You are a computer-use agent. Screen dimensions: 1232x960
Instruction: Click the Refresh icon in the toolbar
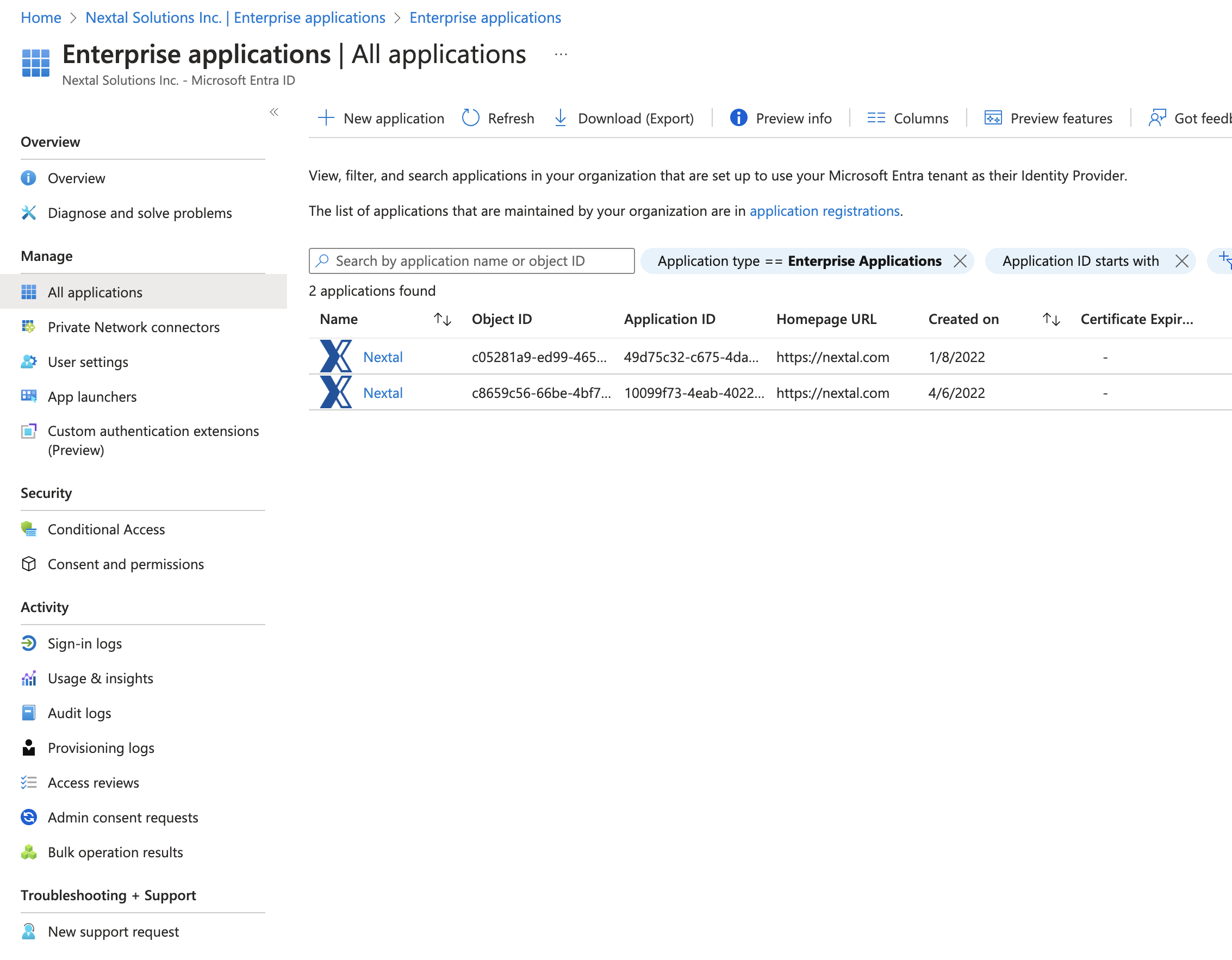click(x=470, y=119)
